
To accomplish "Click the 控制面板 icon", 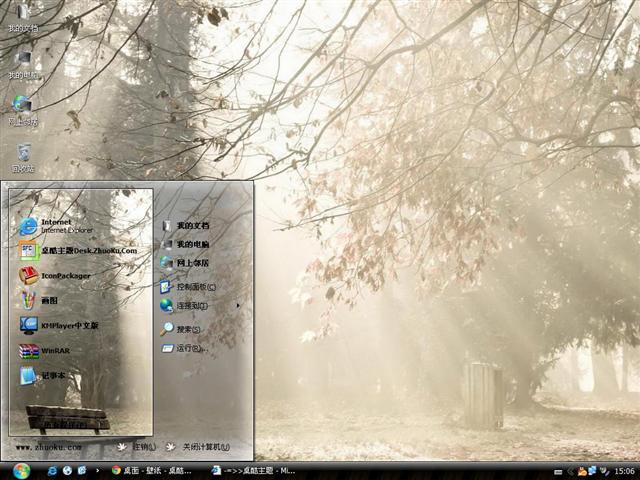I will click(x=166, y=287).
